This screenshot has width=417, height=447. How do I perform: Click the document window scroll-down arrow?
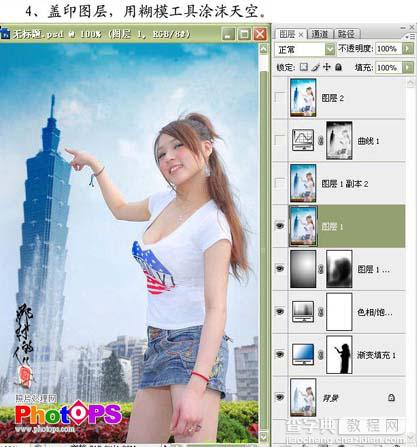pyautogui.click(x=263, y=436)
